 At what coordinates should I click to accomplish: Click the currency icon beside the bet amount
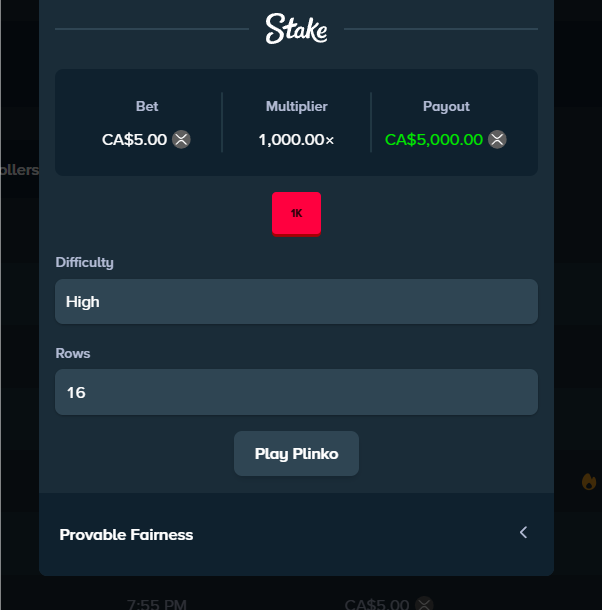pos(181,140)
